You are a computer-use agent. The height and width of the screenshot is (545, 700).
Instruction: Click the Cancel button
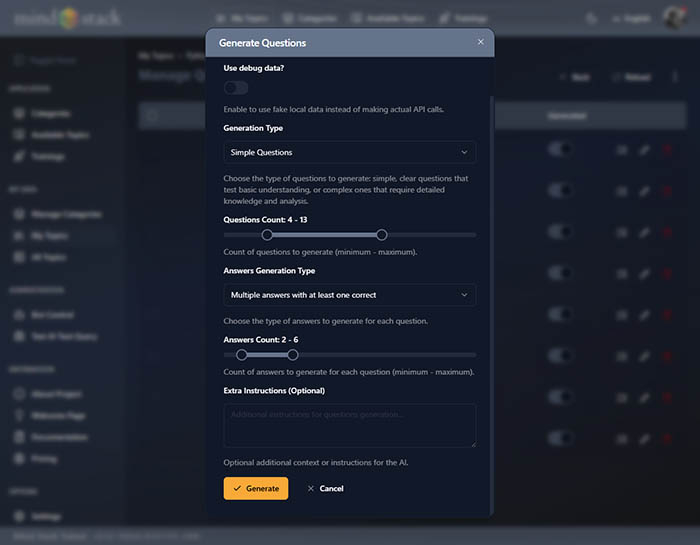point(325,488)
